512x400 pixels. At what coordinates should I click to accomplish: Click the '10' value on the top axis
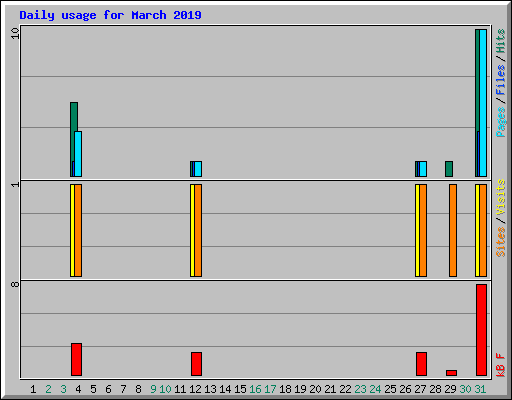pyautogui.click(x=15, y=33)
